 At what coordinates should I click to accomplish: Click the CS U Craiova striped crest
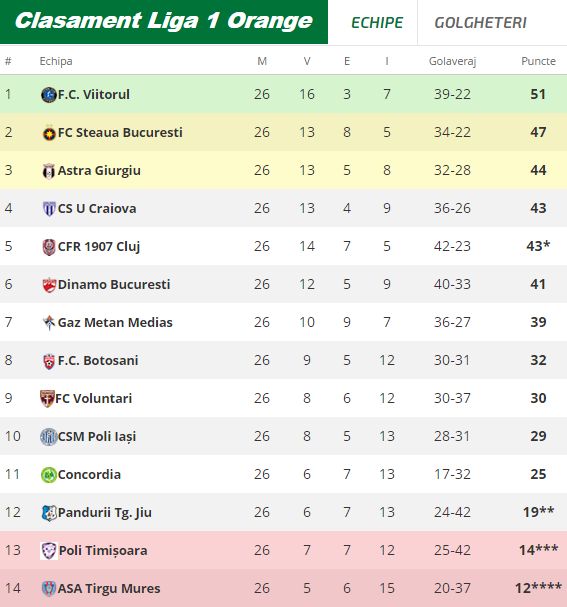[49, 209]
